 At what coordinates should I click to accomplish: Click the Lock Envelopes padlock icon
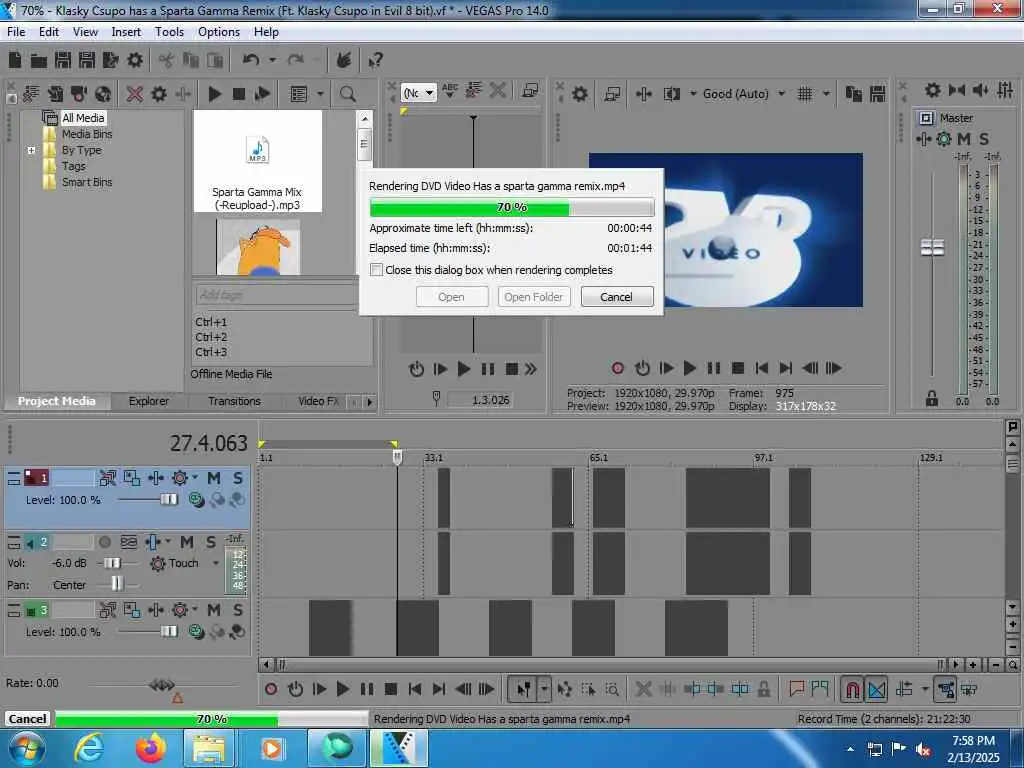click(x=763, y=688)
